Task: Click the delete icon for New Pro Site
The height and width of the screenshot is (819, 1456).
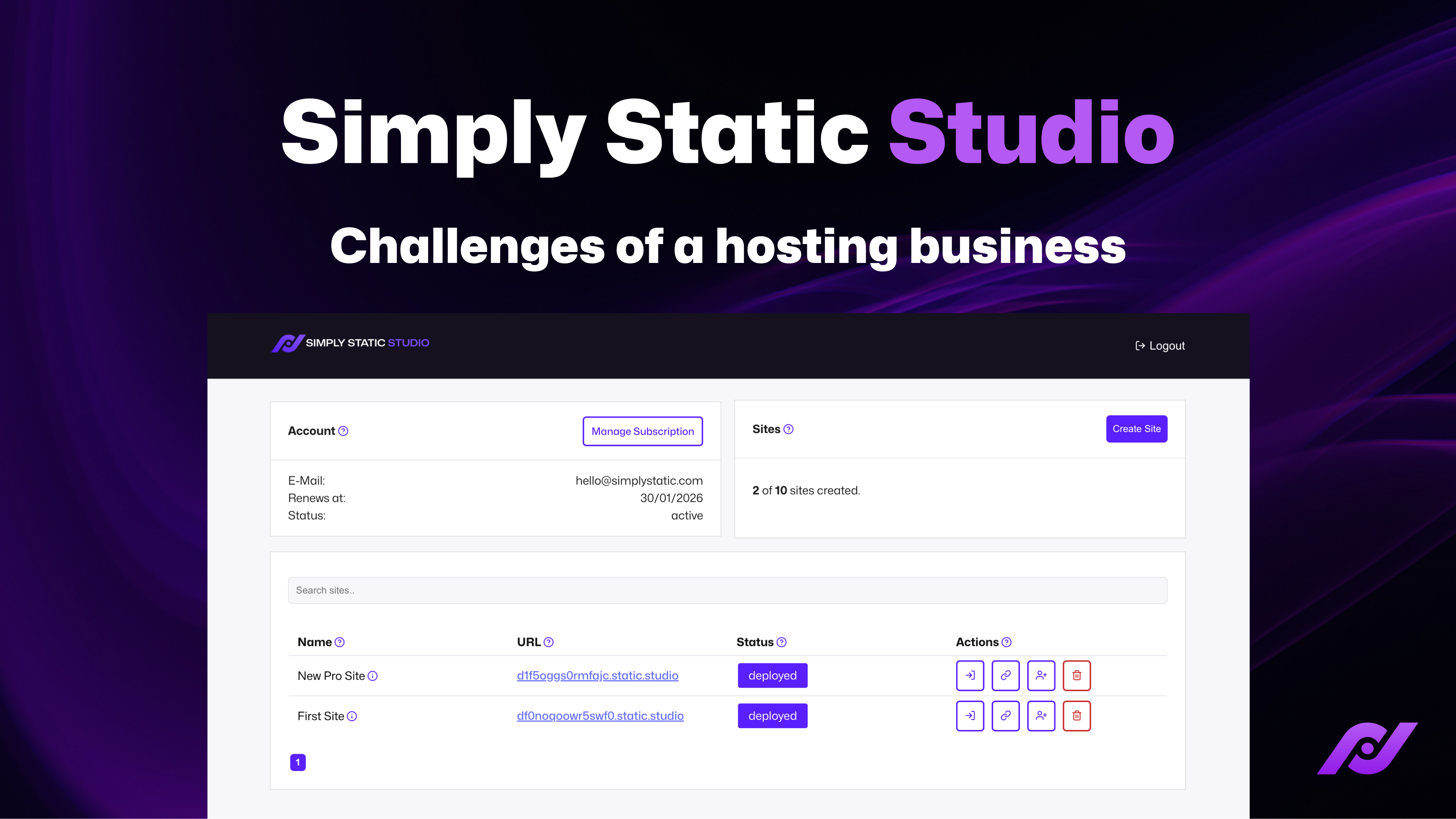Action: (1077, 675)
